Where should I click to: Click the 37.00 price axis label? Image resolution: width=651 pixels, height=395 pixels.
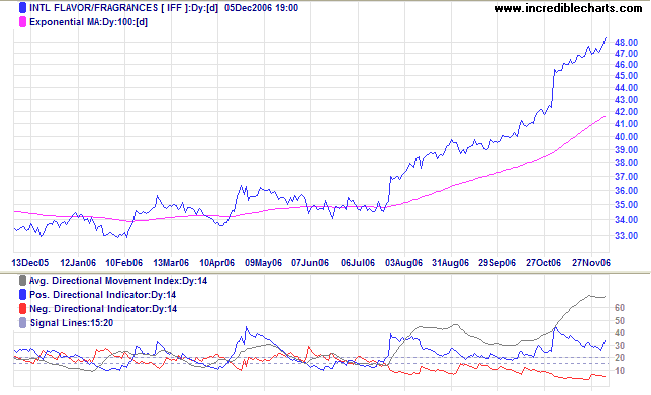627,177
